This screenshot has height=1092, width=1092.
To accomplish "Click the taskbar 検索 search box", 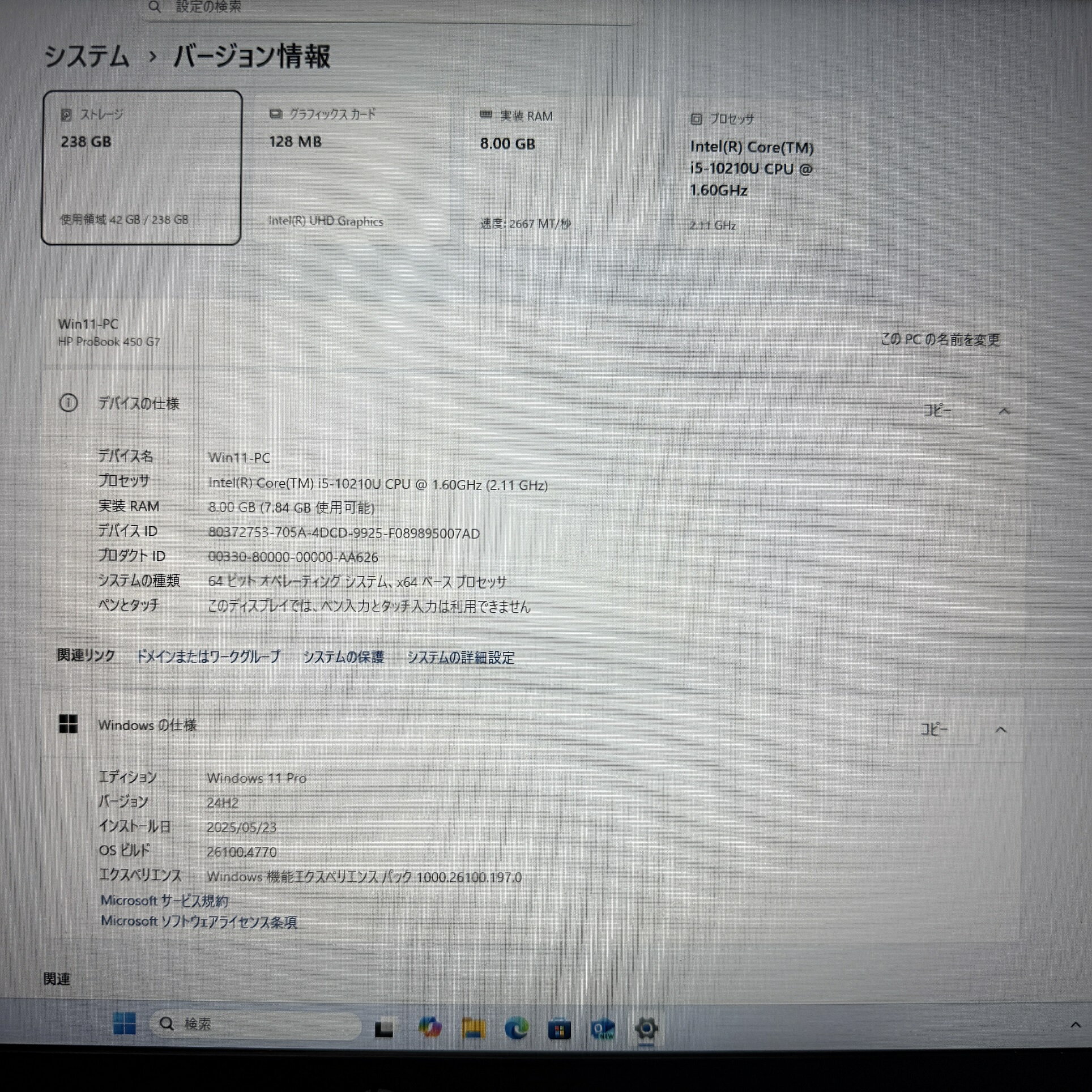I will (x=255, y=1024).
